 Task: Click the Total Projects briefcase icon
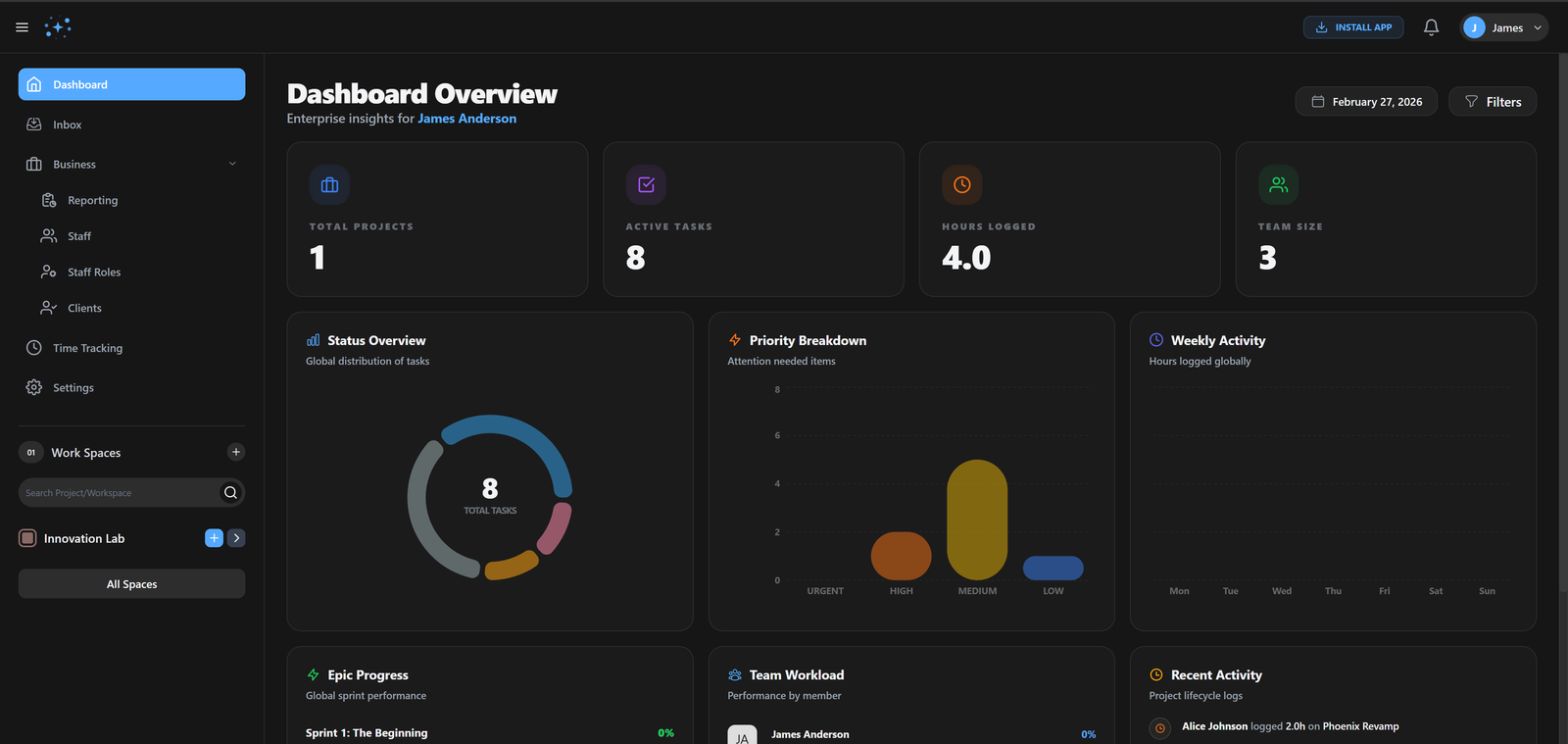pyautogui.click(x=329, y=185)
